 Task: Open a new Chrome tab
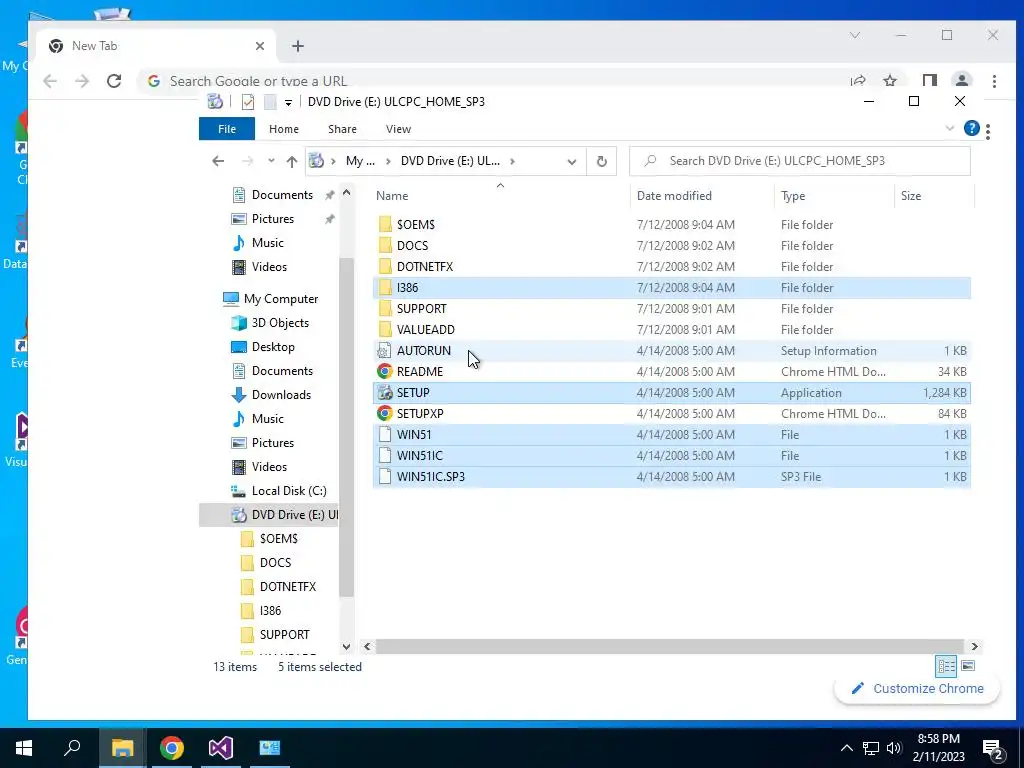tap(298, 46)
